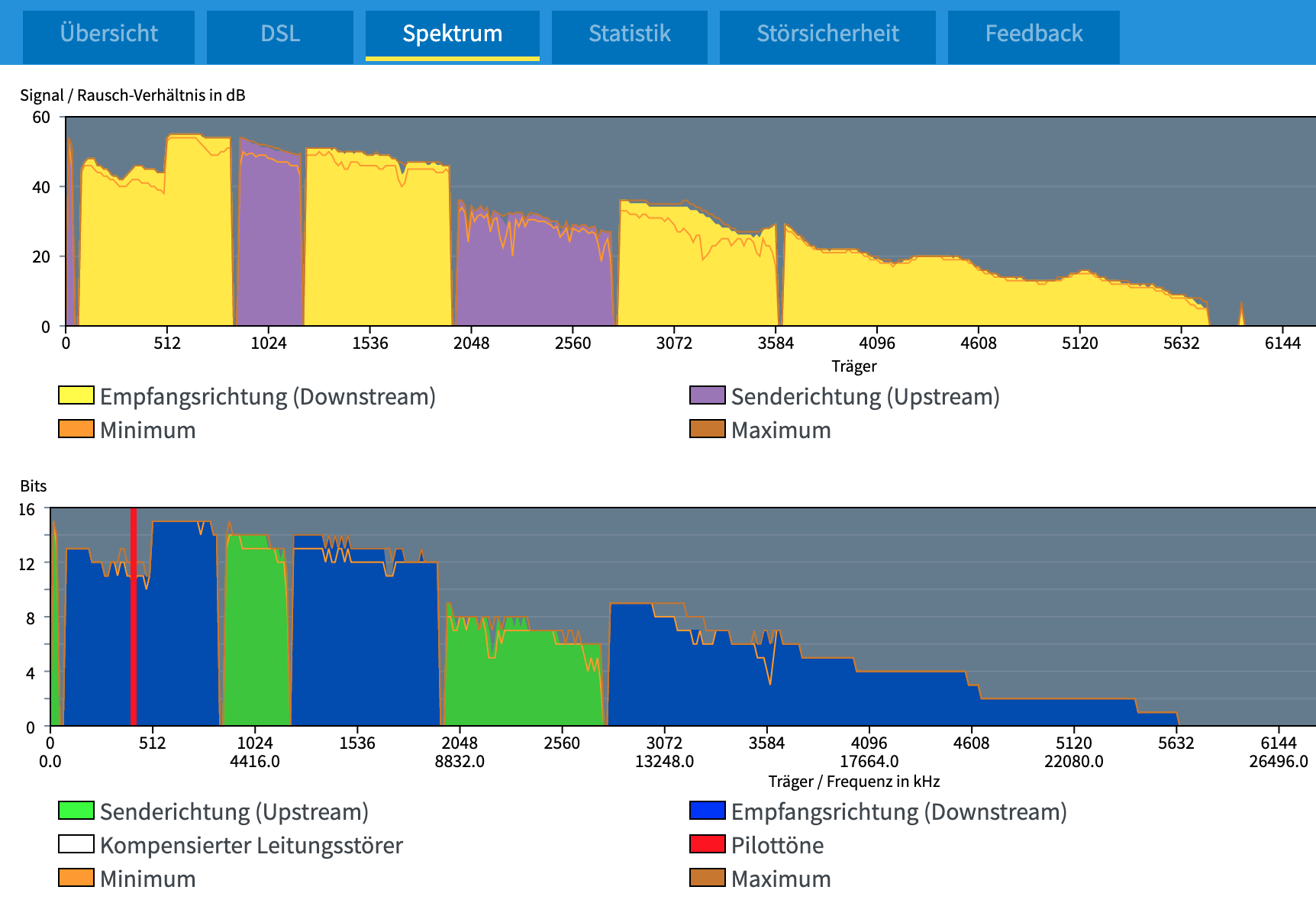Click the blue Empfangsrichtung (Downstream) swatch

pyautogui.click(x=708, y=811)
